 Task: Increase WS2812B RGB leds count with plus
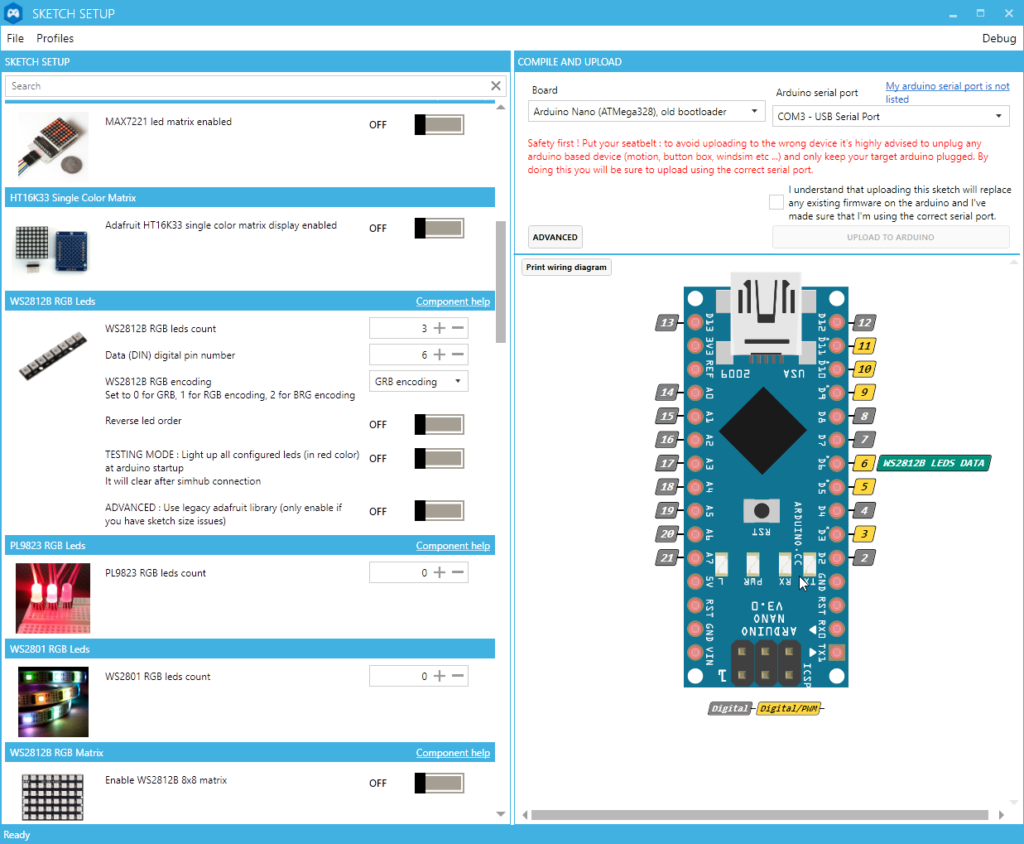(x=440, y=328)
